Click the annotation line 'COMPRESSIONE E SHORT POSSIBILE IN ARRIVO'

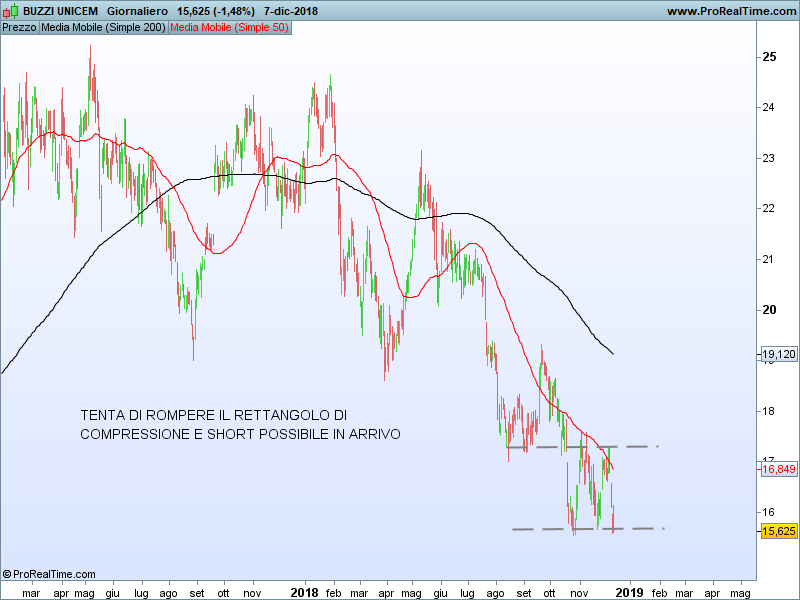pyautogui.click(x=240, y=434)
